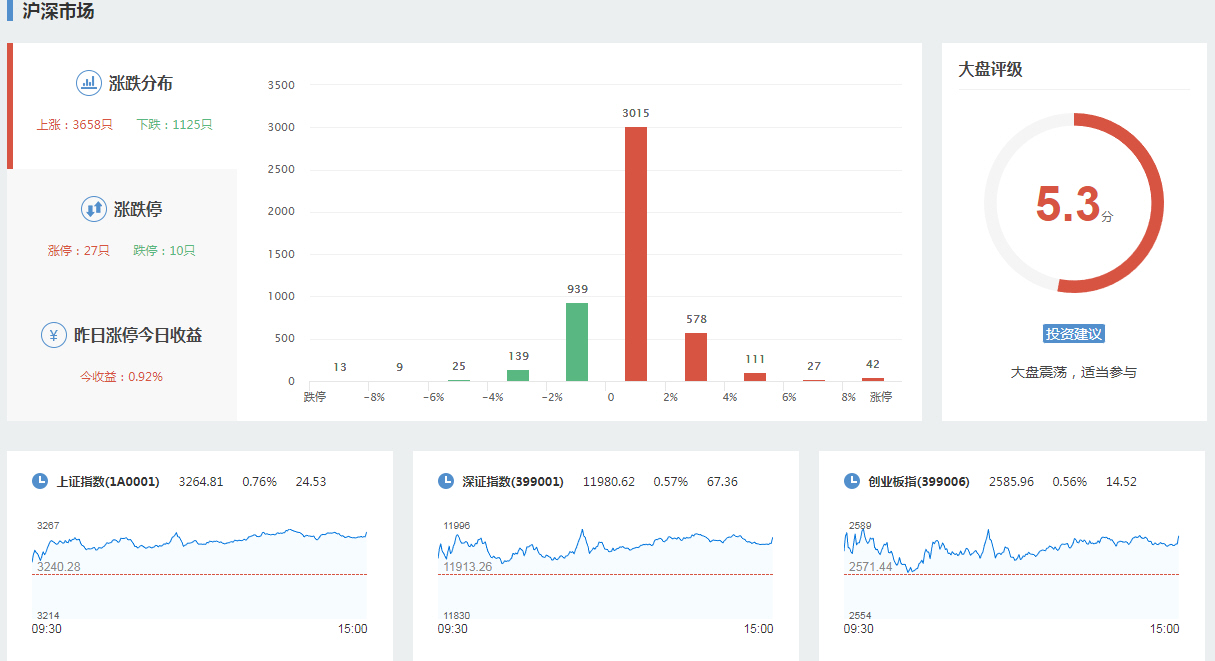Open the 创业板指(399006) link
Screen dimensions: 1215x661
(919, 482)
